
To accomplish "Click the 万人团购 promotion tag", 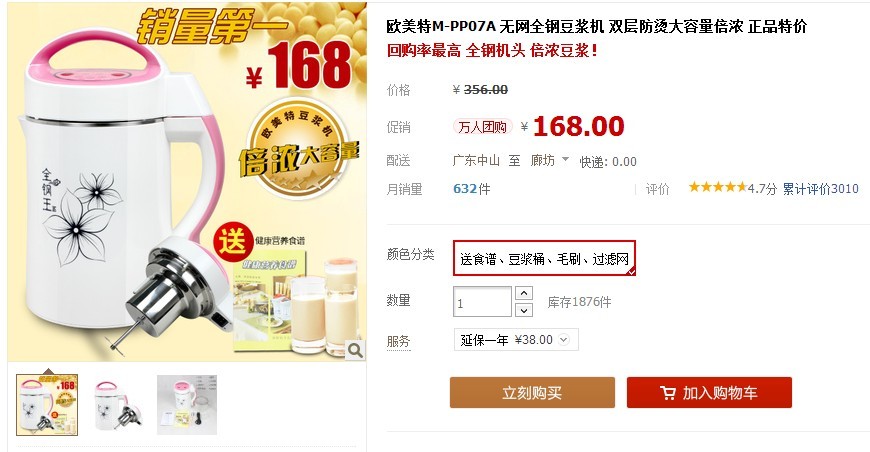I will pyautogui.click(x=483, y=127).
